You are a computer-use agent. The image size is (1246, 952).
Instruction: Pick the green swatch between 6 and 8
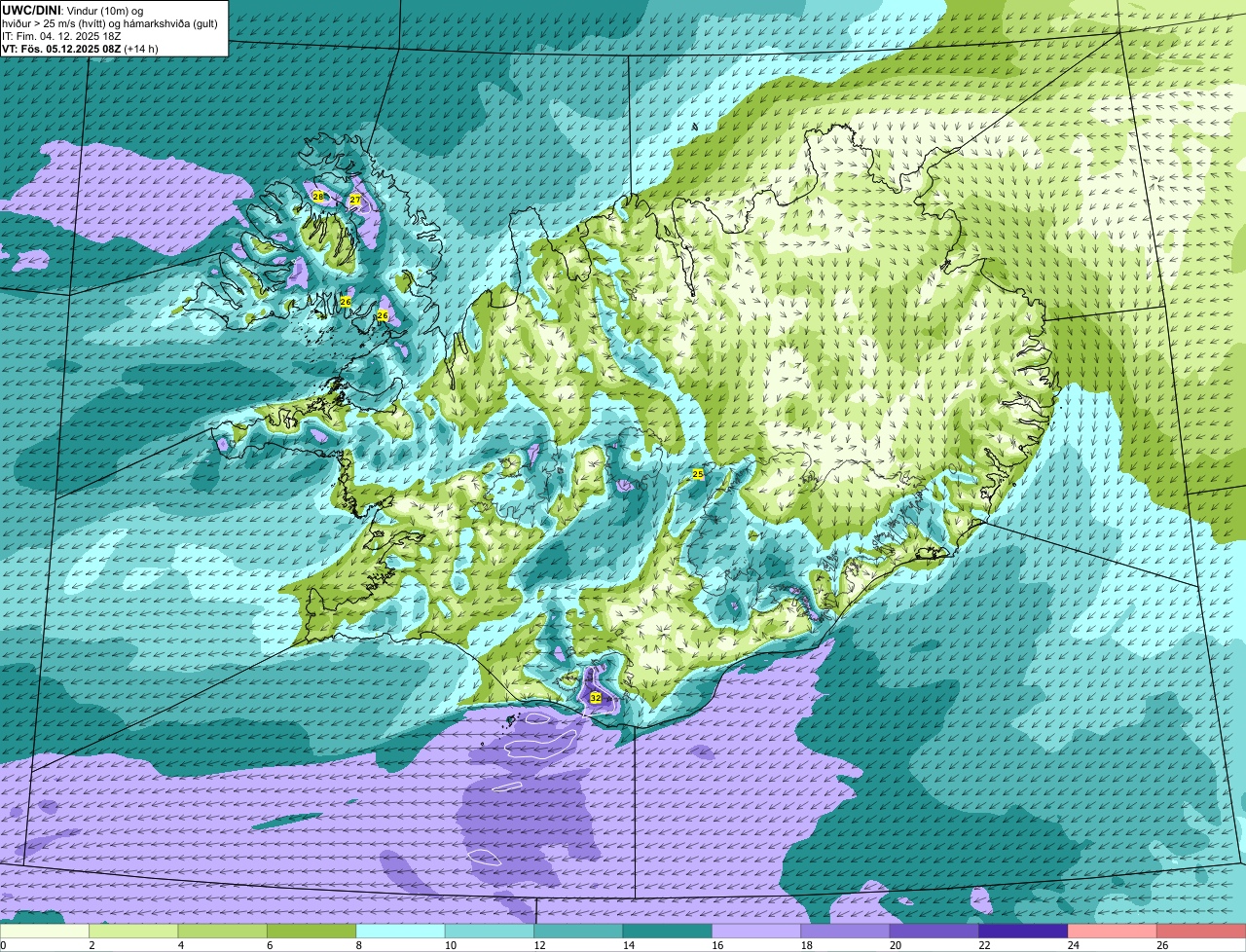[311, 931]
